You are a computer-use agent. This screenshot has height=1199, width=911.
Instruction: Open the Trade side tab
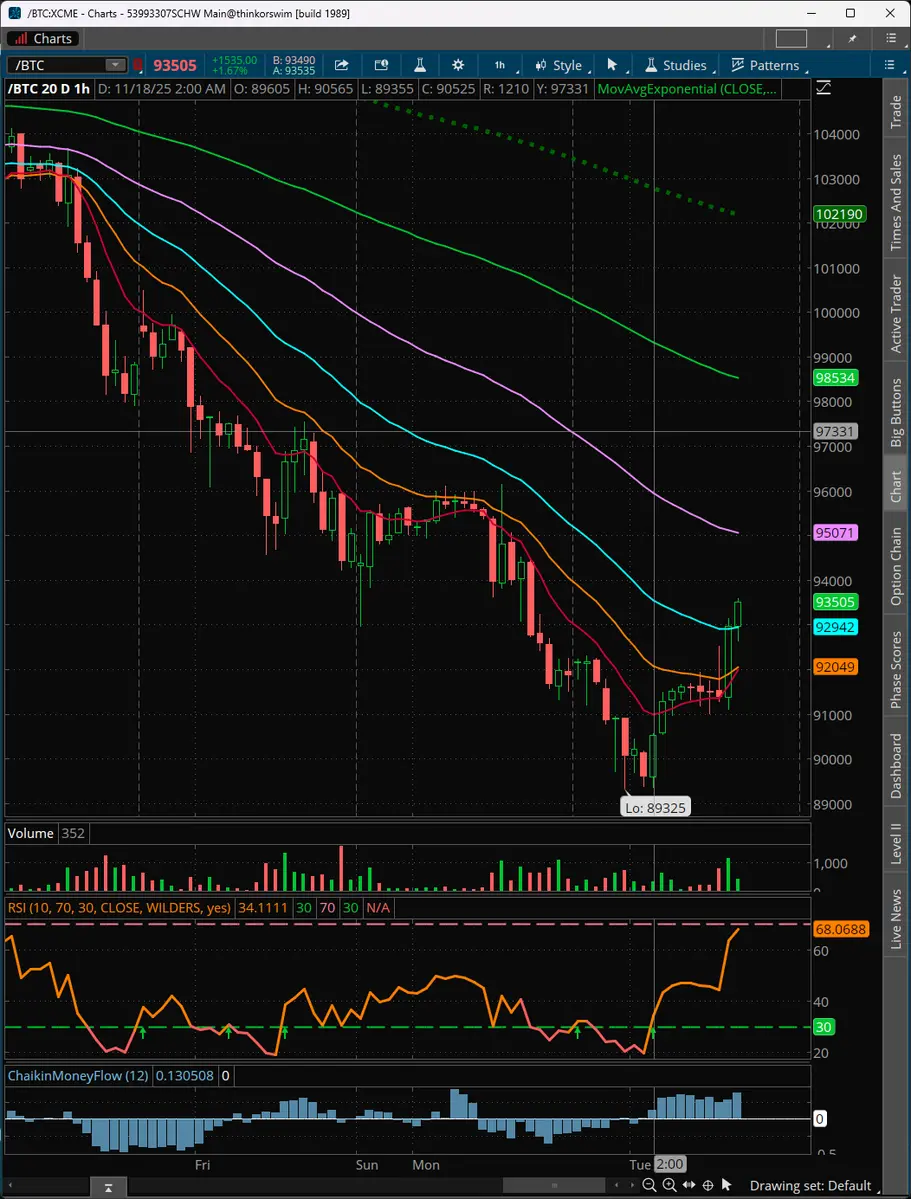pyautogui.click(x=896, y=112)
